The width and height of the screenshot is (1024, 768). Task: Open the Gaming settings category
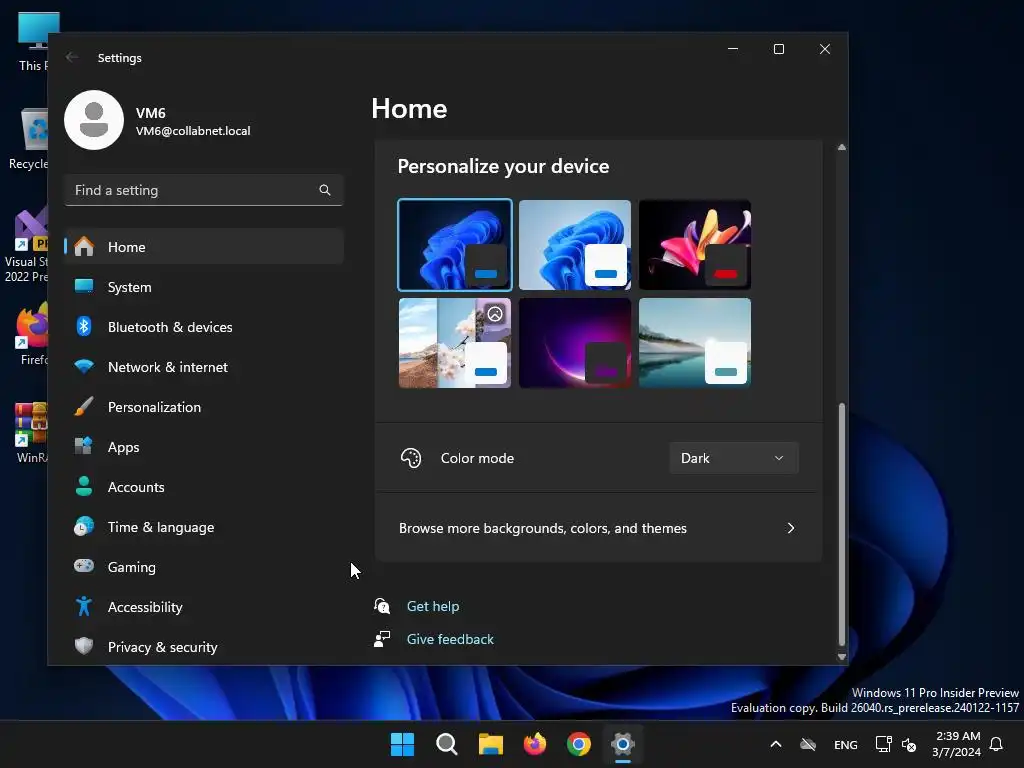204,567
